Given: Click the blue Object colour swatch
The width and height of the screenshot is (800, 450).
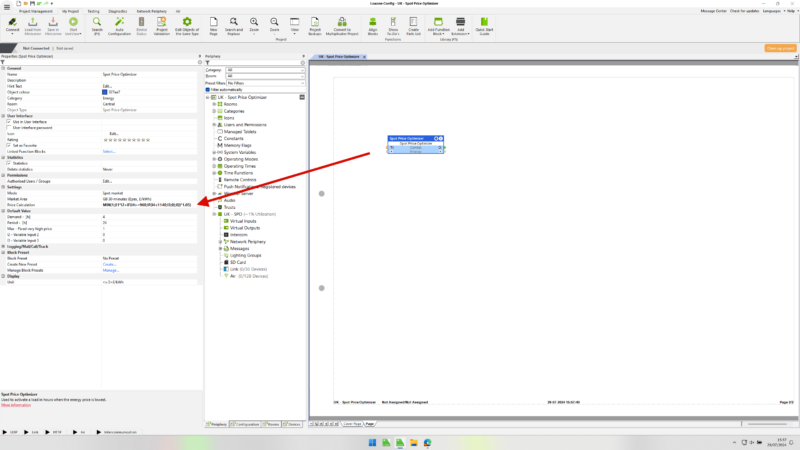Looking at the screenshot, I should click(104, 92).
